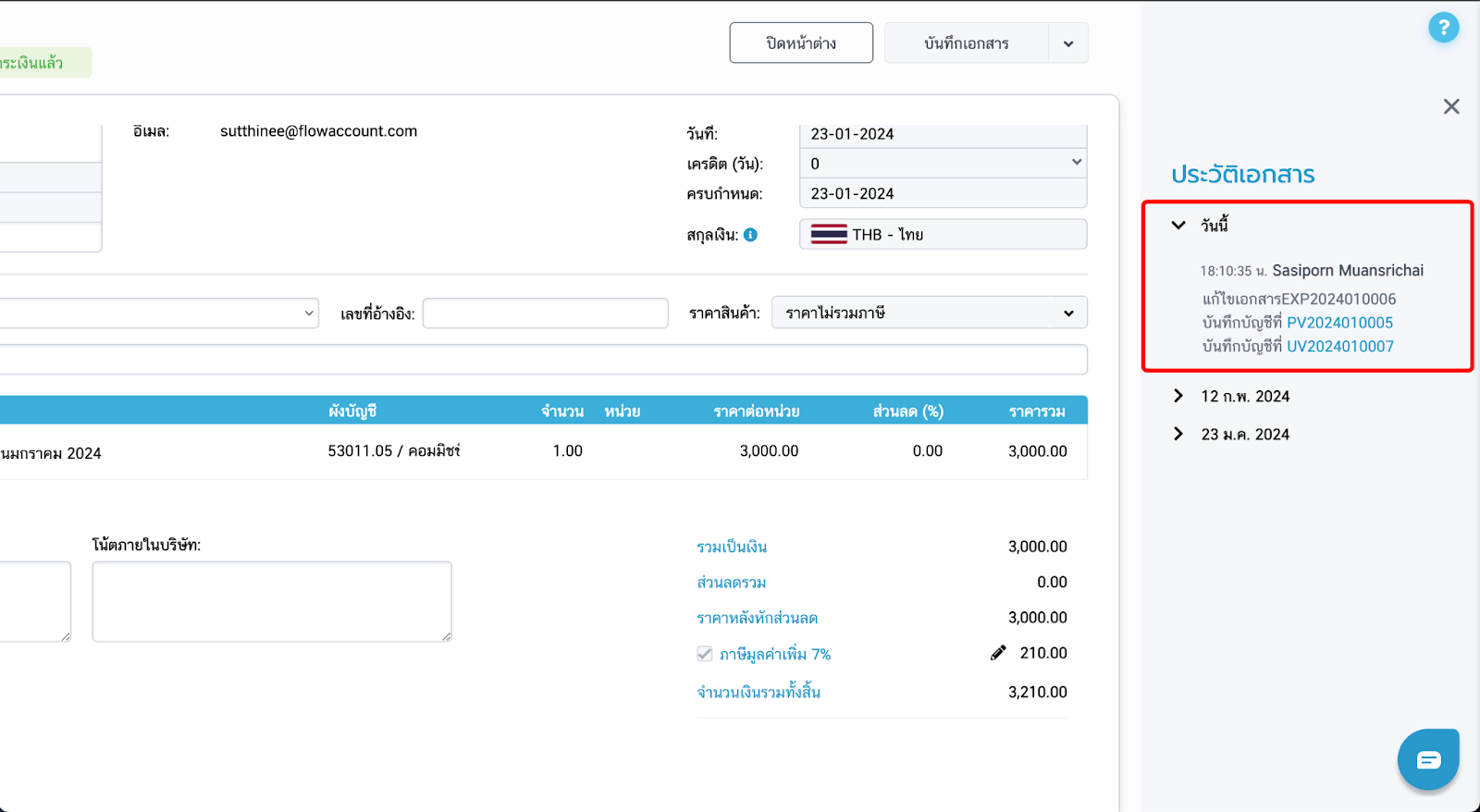The image size is (1480, 812).
Task: Expand the 23 ม.ค. 2024 history entry
Action: point(1178,434)
